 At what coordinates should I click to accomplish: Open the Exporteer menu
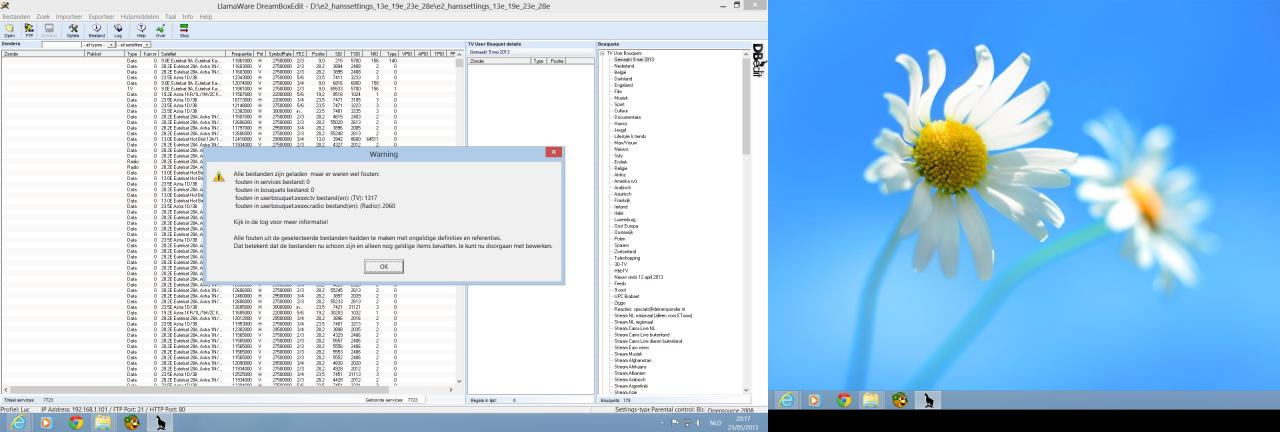[x=101, y=17]
